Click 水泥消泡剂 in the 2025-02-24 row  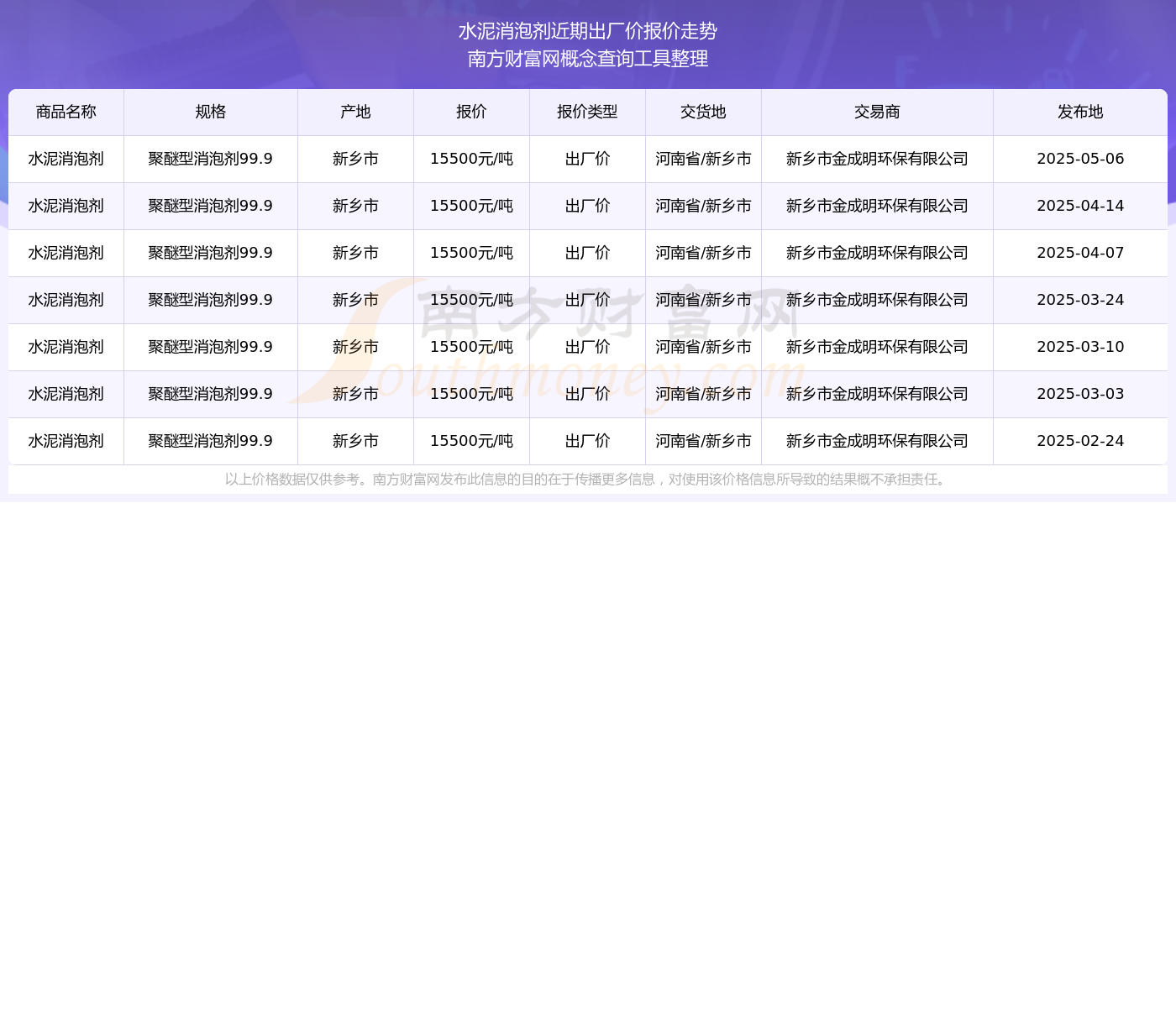point(66,441)
